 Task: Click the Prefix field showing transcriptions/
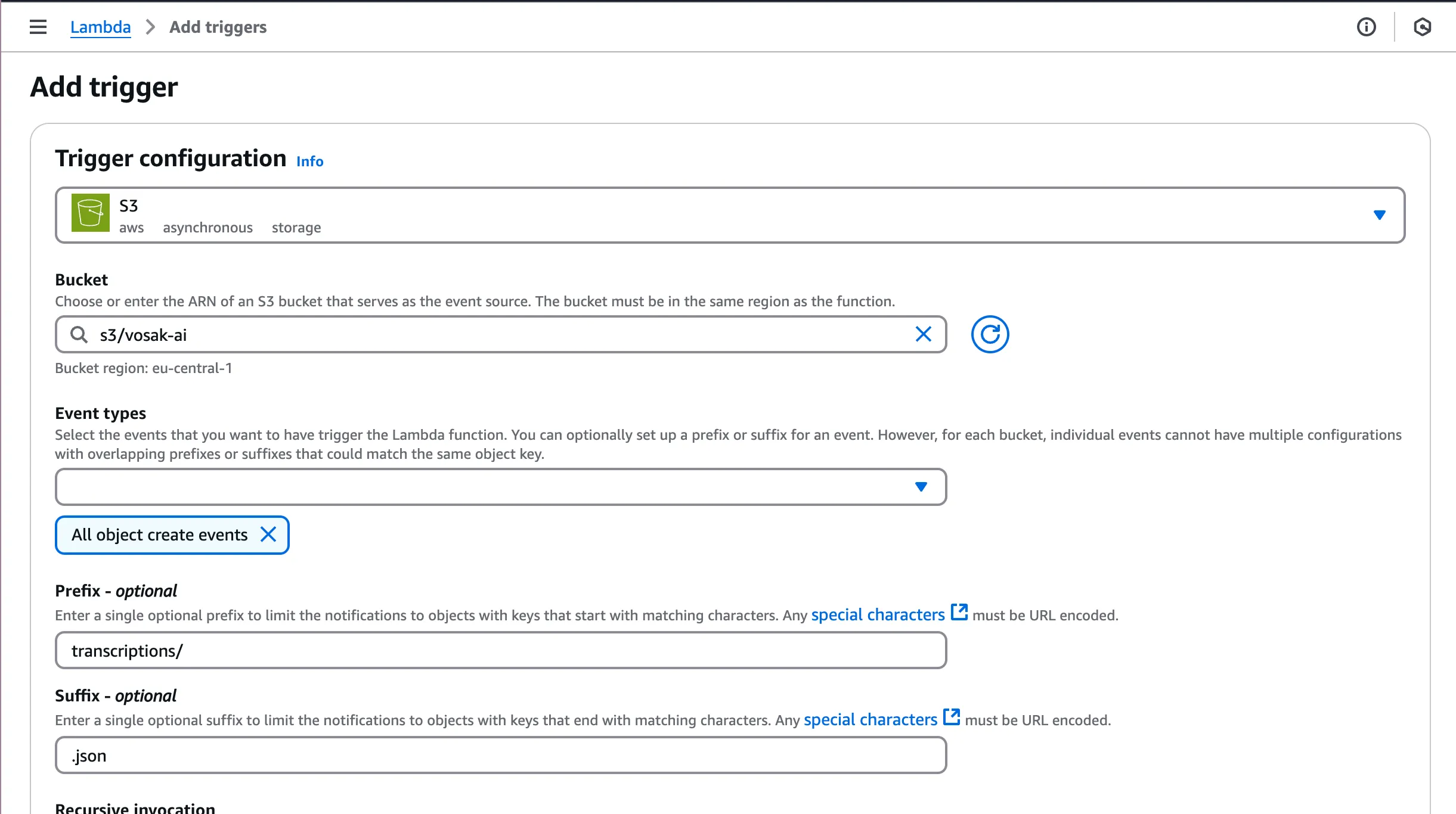(501, 650)
